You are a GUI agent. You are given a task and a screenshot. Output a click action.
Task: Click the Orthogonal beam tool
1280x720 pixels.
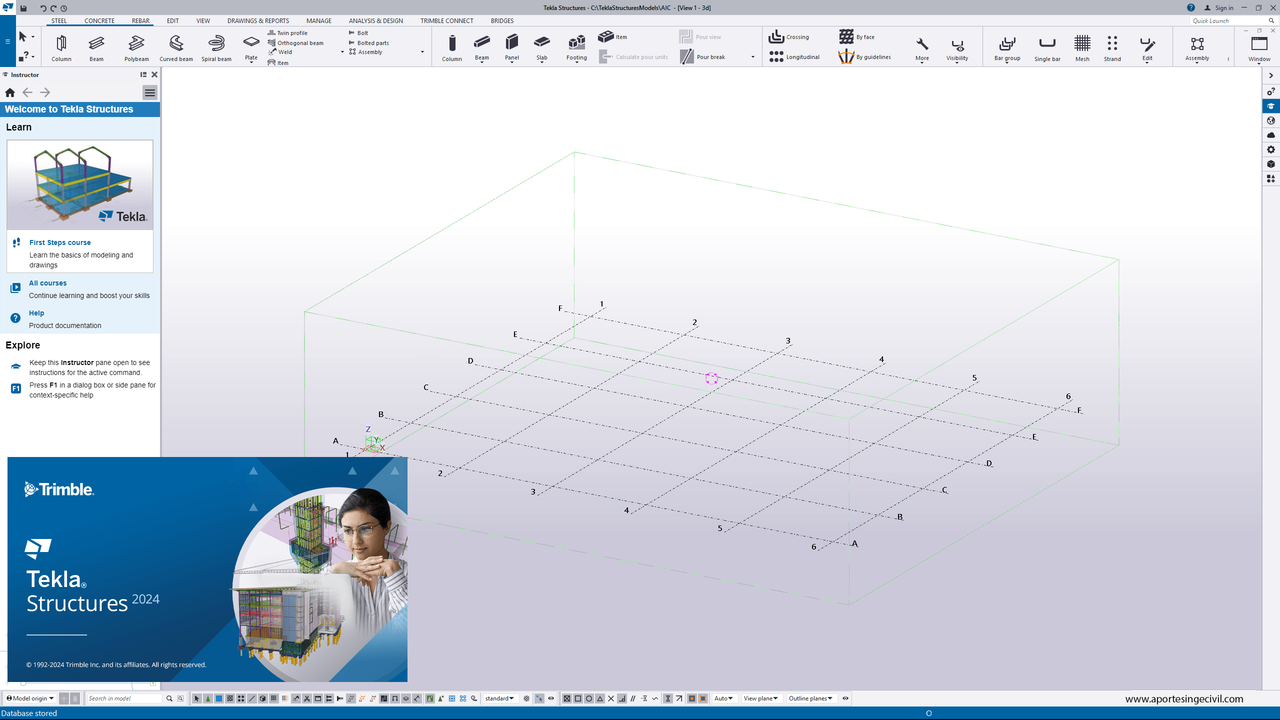coord(295,43)
